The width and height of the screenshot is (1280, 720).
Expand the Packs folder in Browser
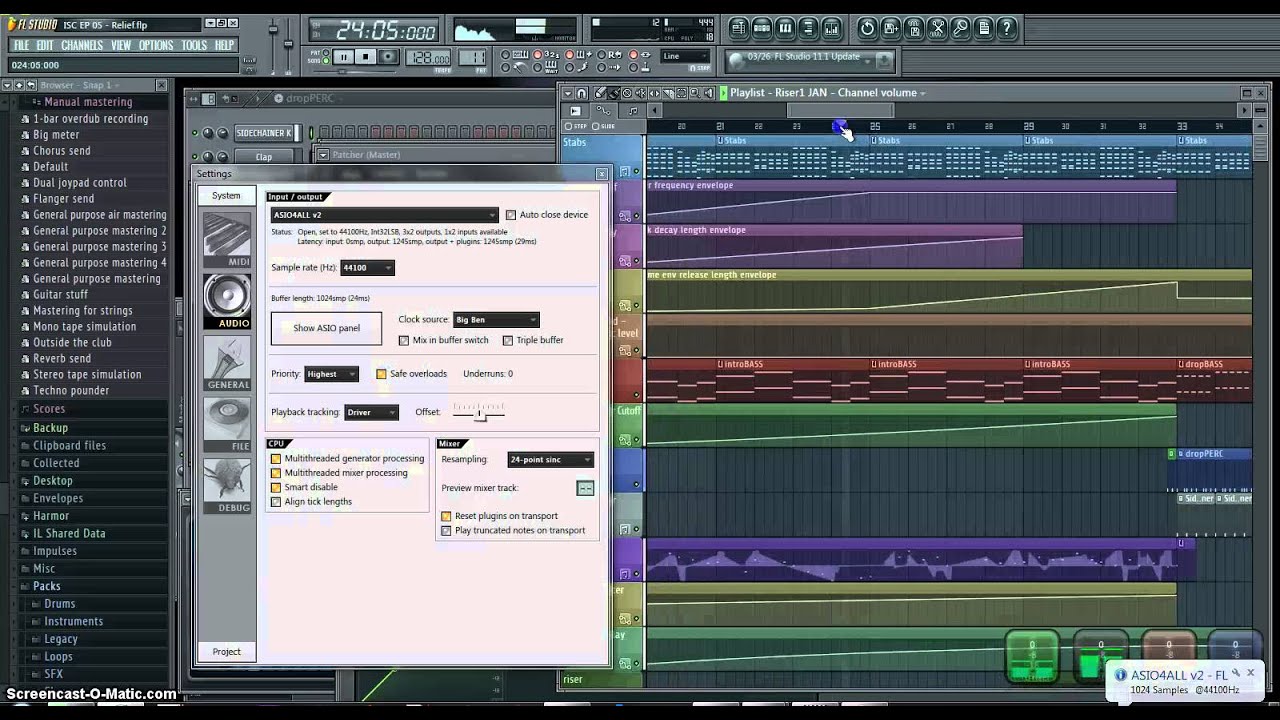tap(46, 586)
